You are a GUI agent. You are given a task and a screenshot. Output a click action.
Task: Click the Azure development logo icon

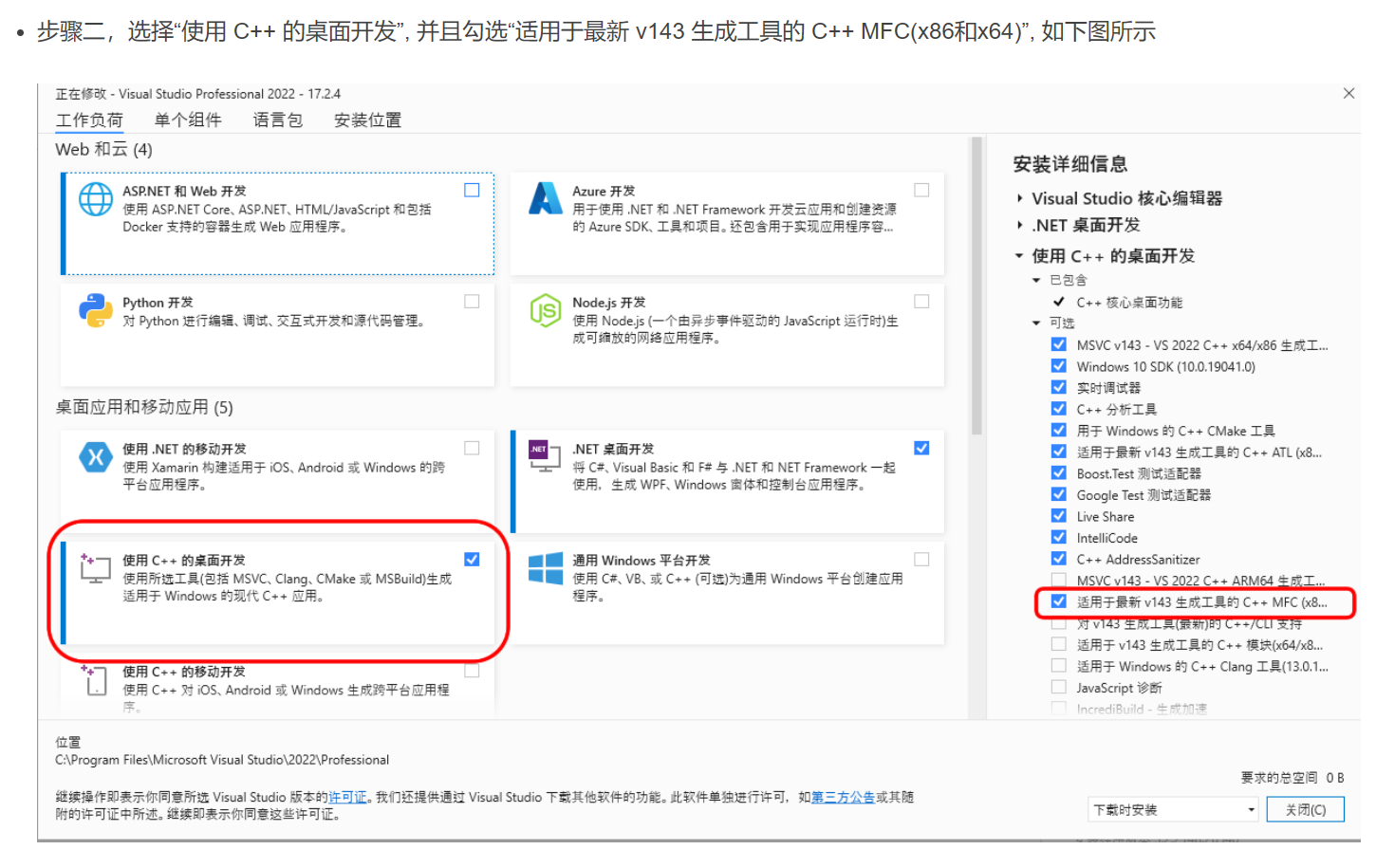[546, 198]
